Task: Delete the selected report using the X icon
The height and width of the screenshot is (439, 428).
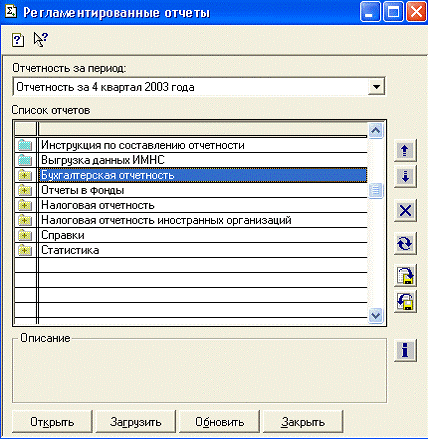Action: (x=405, y=211)
